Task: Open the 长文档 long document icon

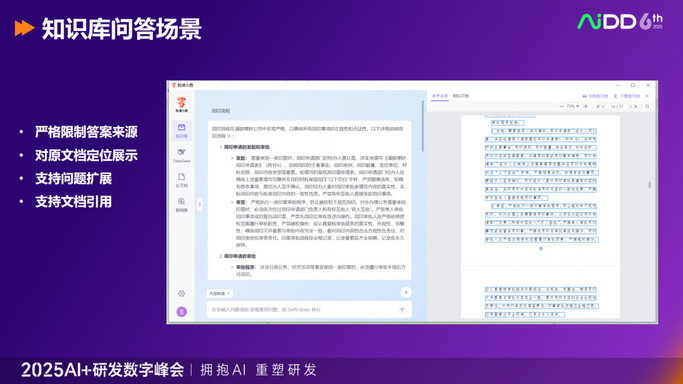Action: point(181,179)
